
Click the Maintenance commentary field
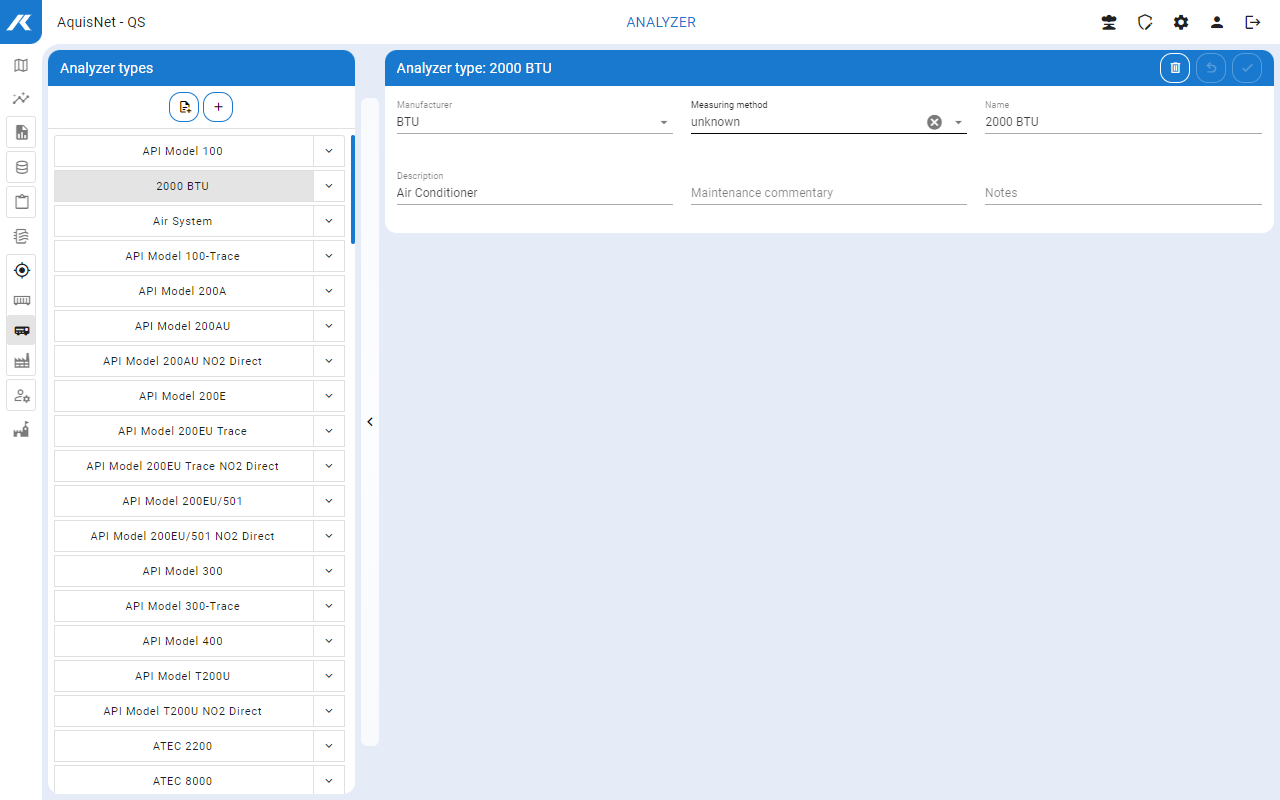coord(829,193)
